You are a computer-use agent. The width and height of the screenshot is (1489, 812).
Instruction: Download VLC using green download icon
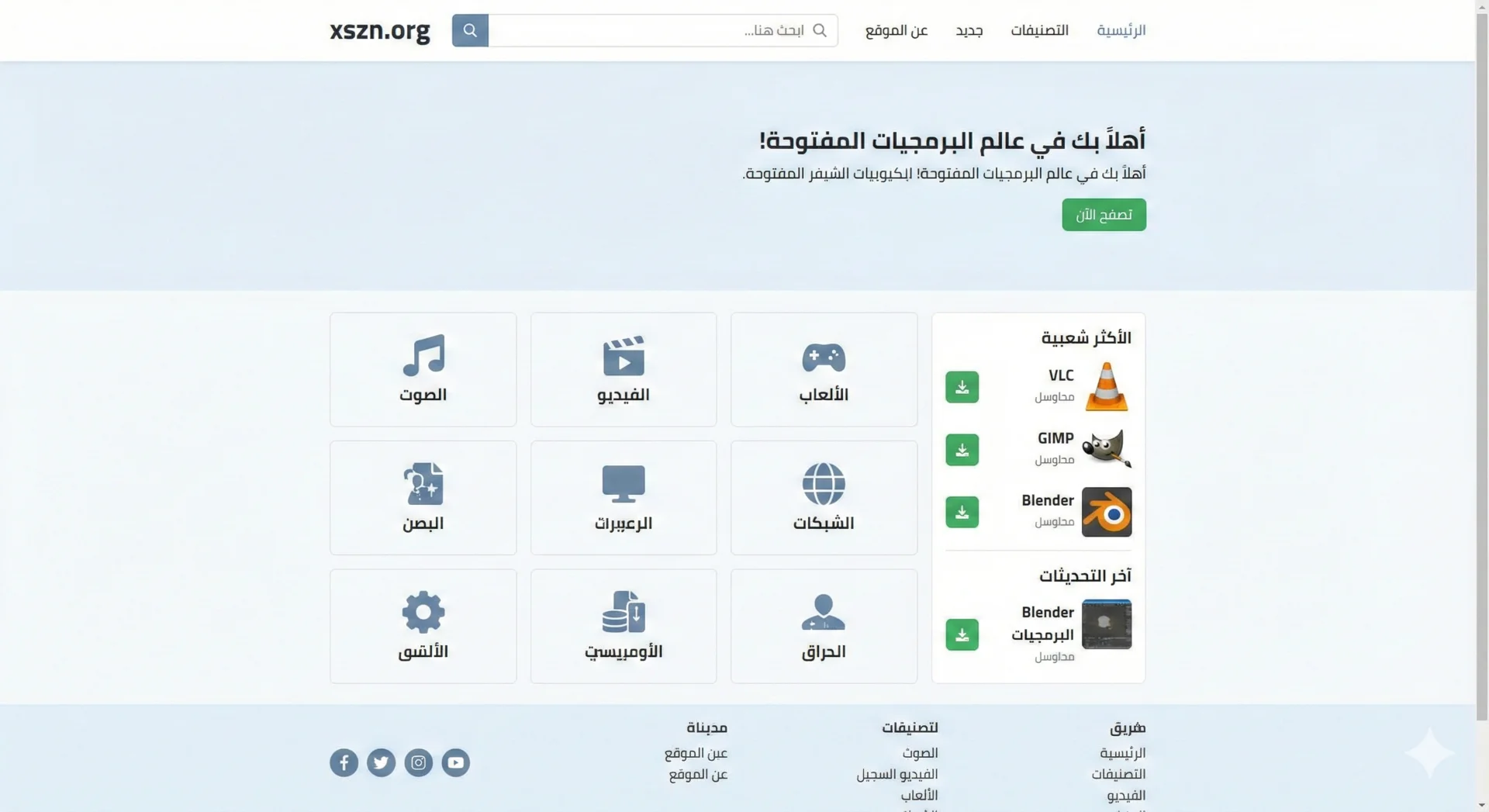tap(962, 387)
